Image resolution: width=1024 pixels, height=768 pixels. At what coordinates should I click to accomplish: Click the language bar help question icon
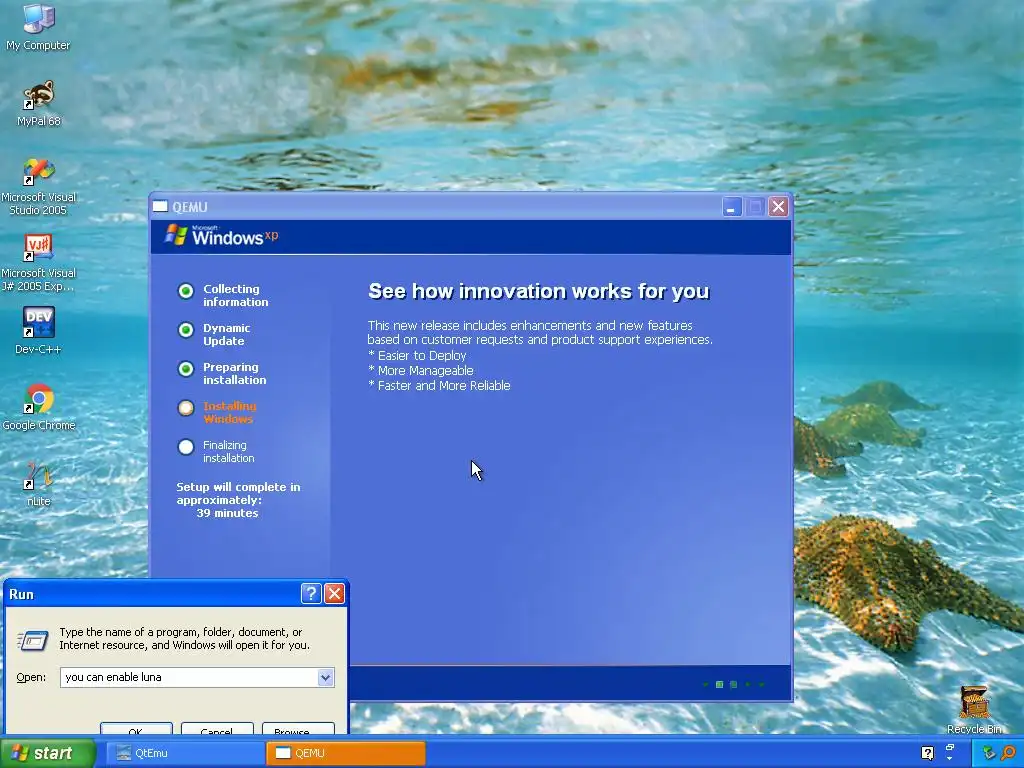click(x=927, y=753)
